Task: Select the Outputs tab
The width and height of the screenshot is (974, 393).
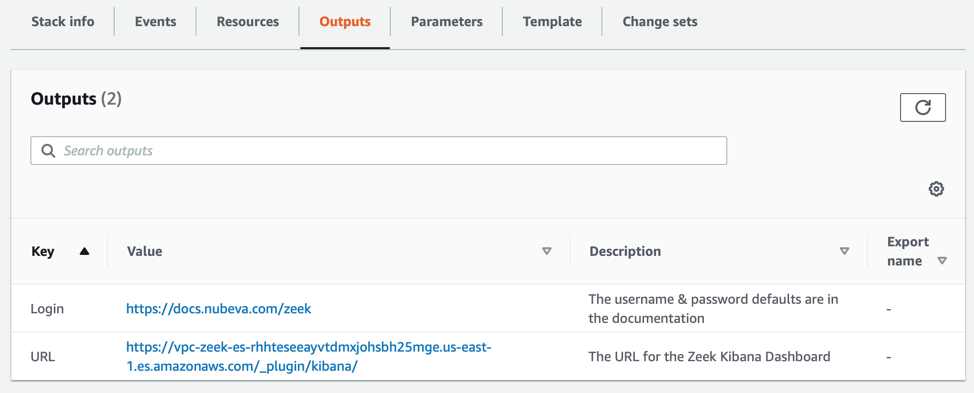Action: (x=345, y=22)
